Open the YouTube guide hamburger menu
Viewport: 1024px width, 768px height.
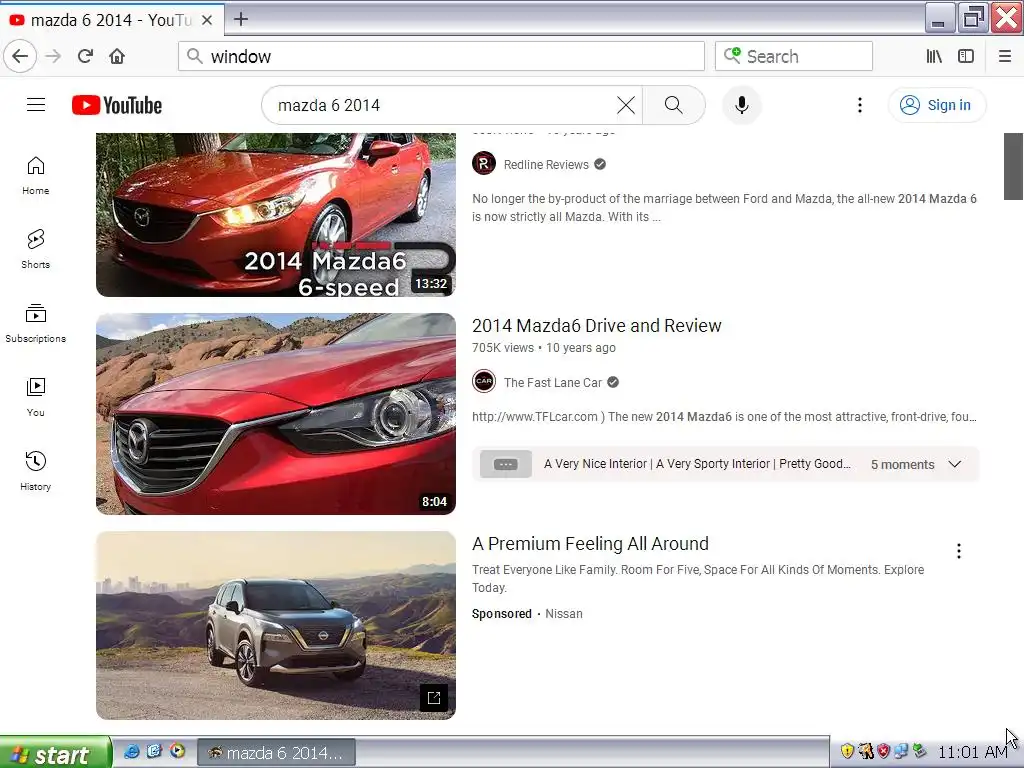point(36,105)
